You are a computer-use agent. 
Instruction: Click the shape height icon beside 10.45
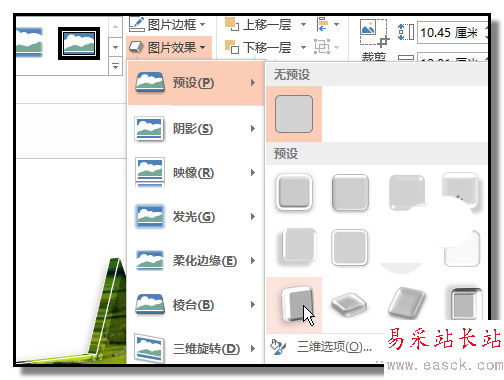click(x=406, y=33)
